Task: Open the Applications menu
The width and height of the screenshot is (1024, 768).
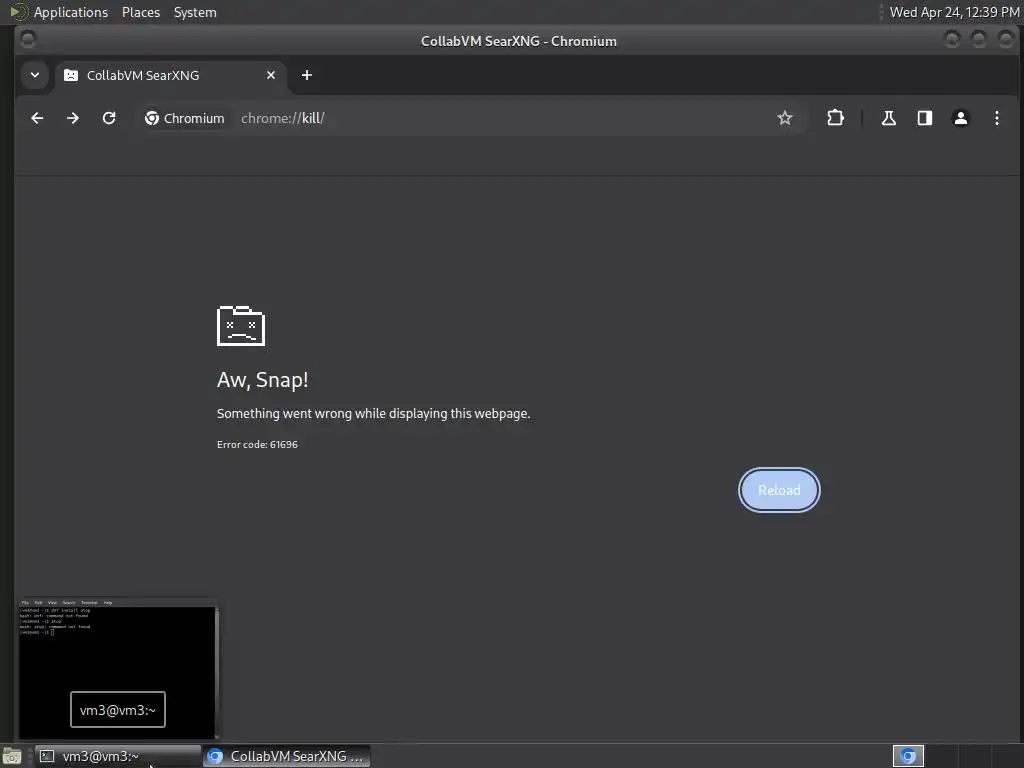Action: 71,12
